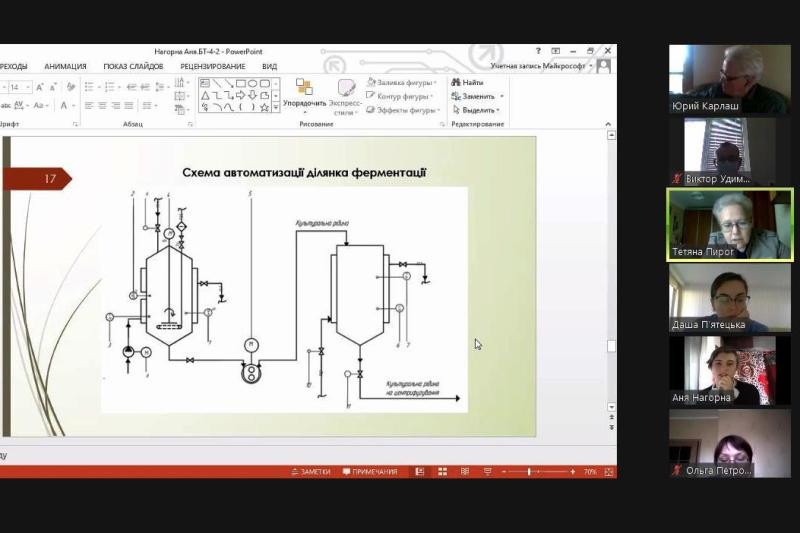Switch to slide sorter view
800x533 pixels.
tap(442, 471)
